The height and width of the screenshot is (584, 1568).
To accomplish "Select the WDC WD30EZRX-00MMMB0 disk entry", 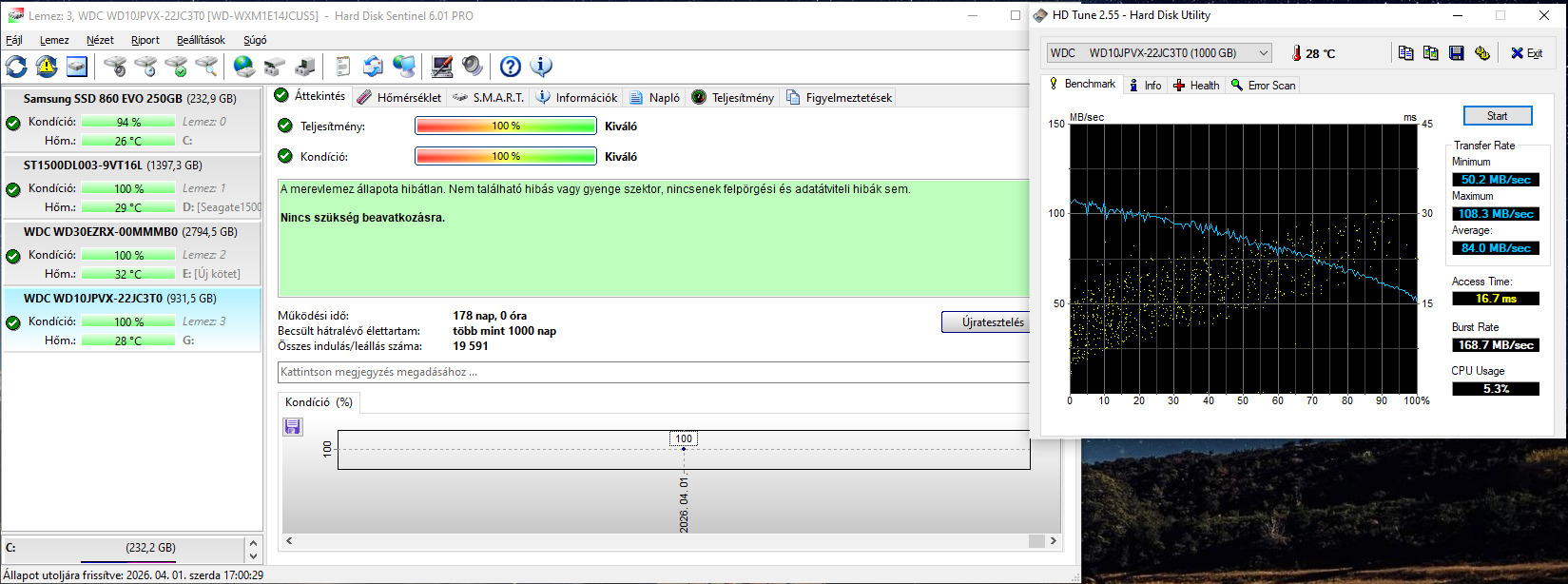I will (131, 252).
